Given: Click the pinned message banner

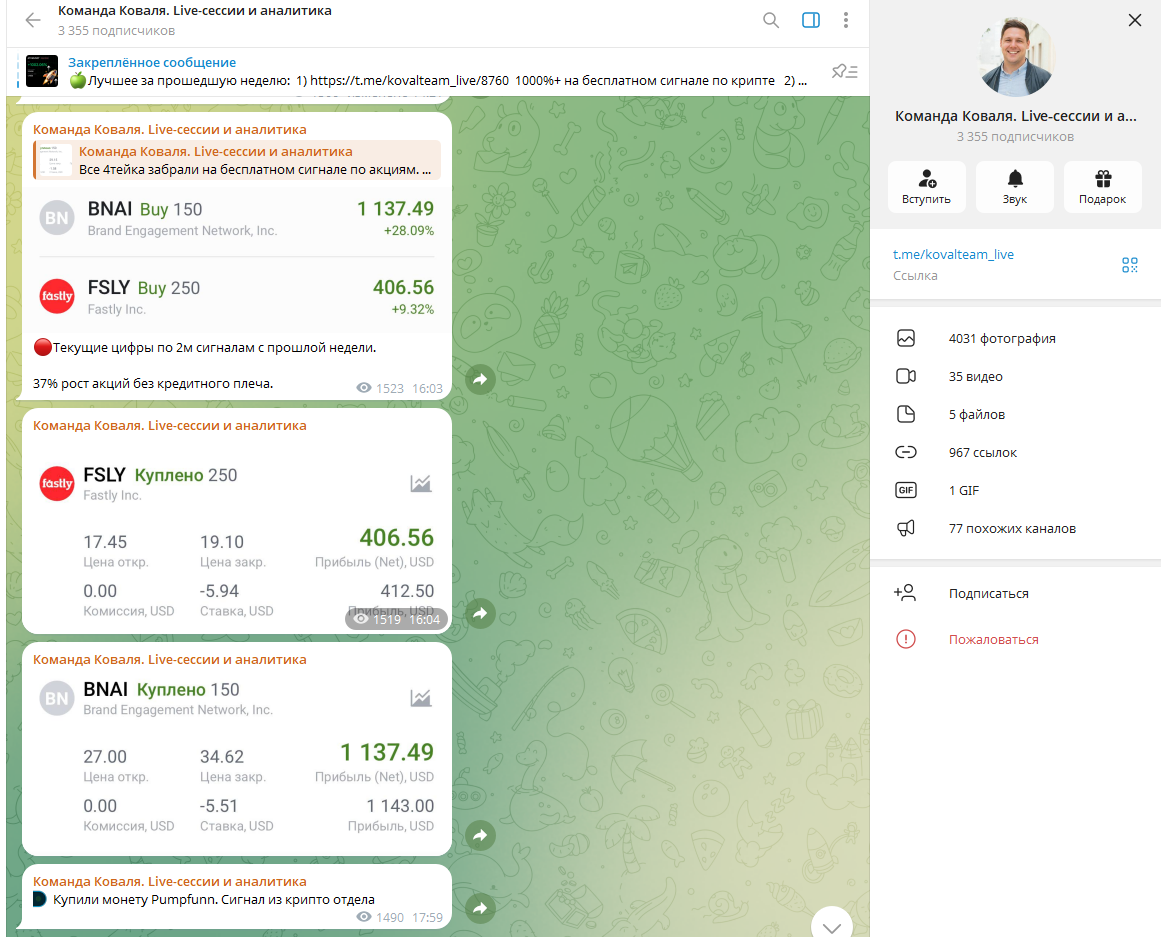Looking at the screenshot, I should tap(420, 71).
